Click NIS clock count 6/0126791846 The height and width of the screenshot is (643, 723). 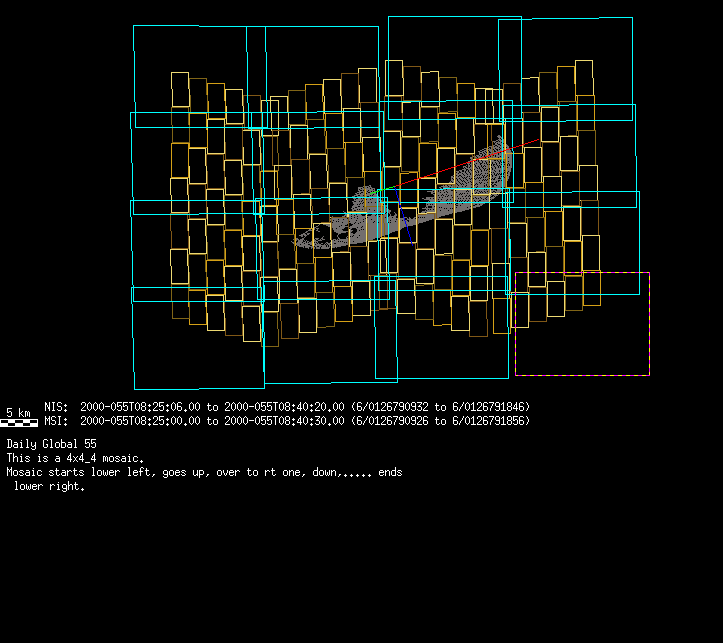pos(490,407)
